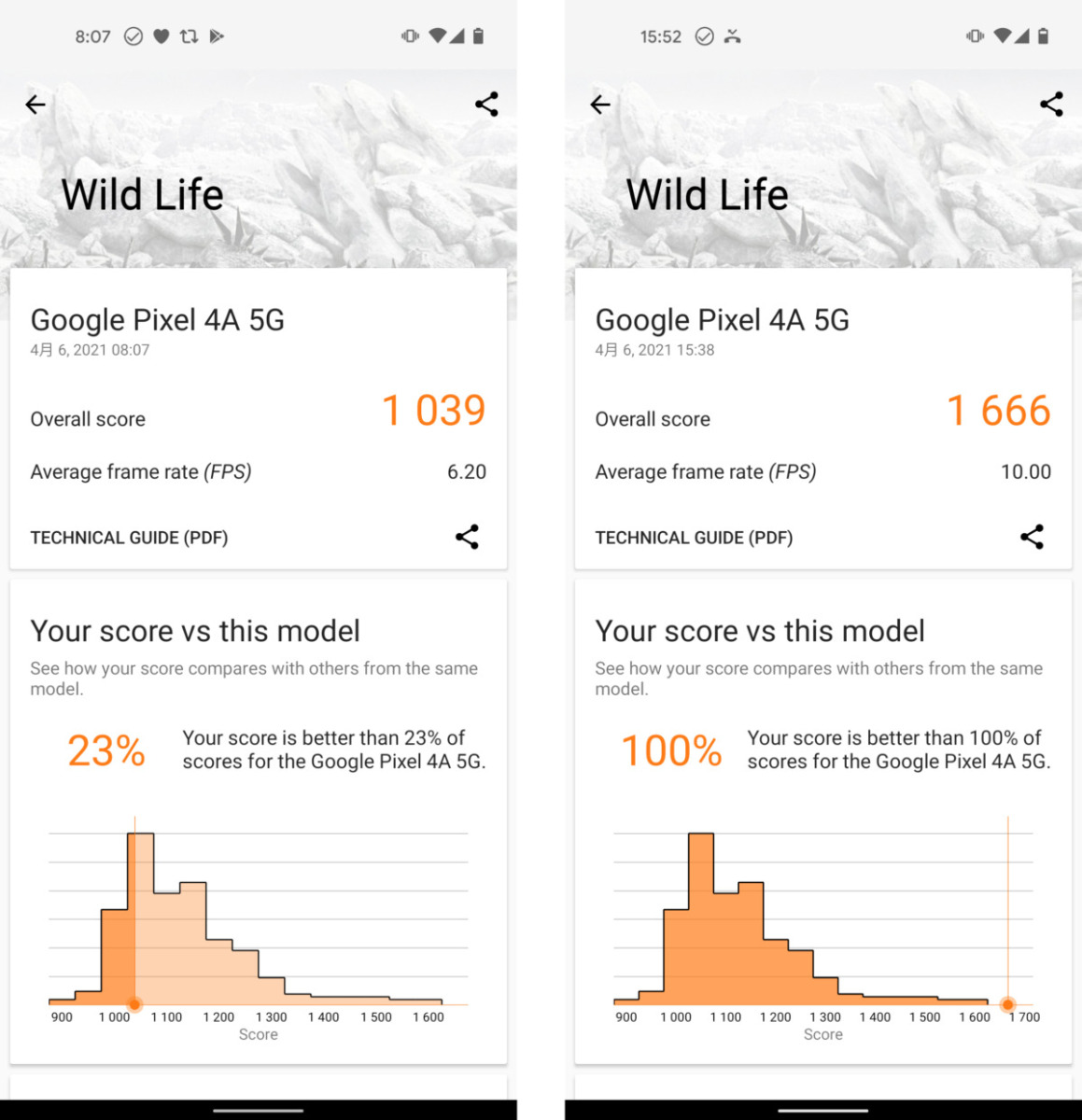Tap the tallest histogram bar on left chart
Image resolution: width=1082 pixels, height=1120 pixels.
(140, 918)
